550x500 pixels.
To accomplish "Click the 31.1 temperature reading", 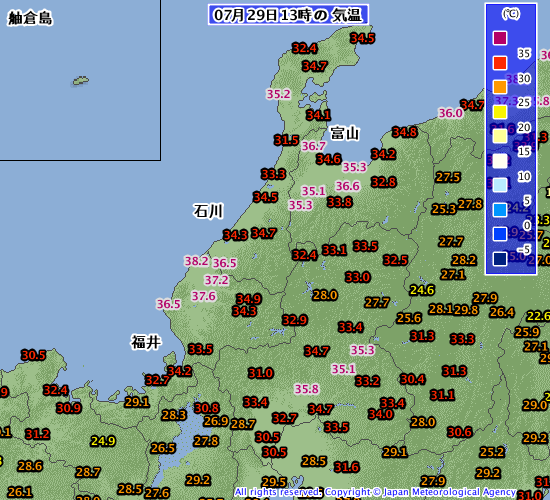I will 443,395.
